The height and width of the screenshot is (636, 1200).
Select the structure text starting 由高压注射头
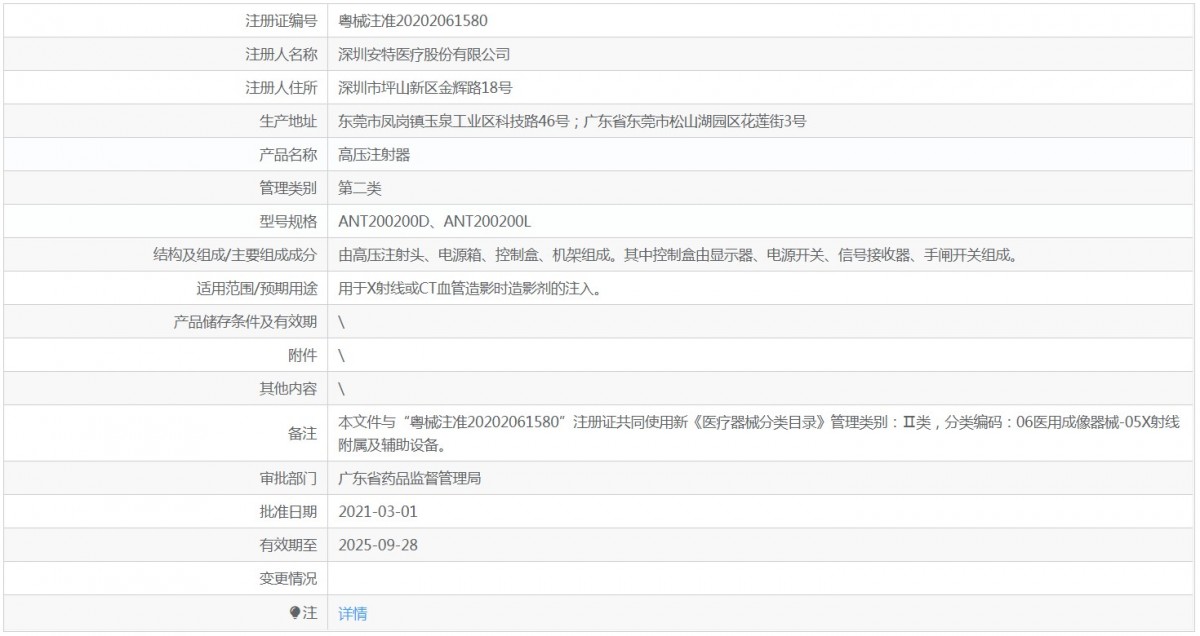pyautogui.click(x=678, y=255)
